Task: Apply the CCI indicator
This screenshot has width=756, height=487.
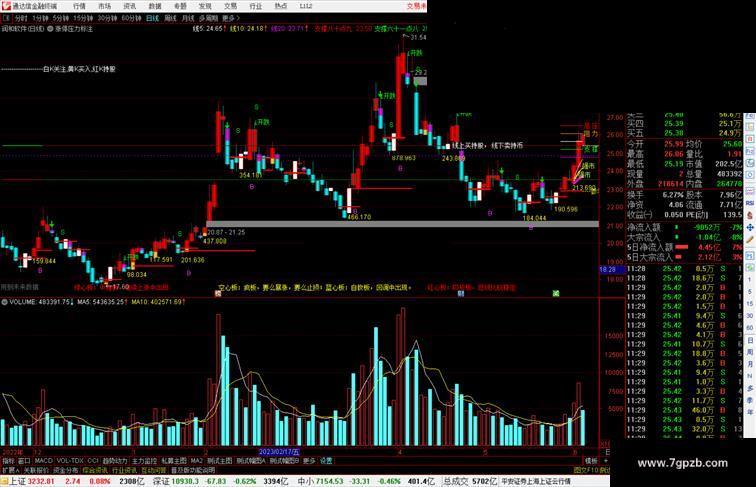Action: [x=93, y=461]
